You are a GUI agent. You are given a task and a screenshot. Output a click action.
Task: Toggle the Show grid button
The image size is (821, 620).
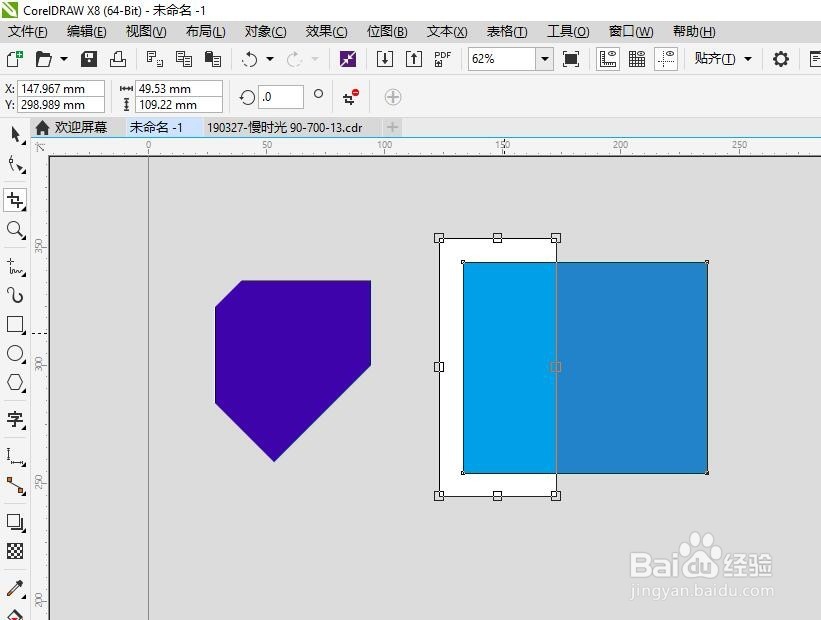pos(637,59)
